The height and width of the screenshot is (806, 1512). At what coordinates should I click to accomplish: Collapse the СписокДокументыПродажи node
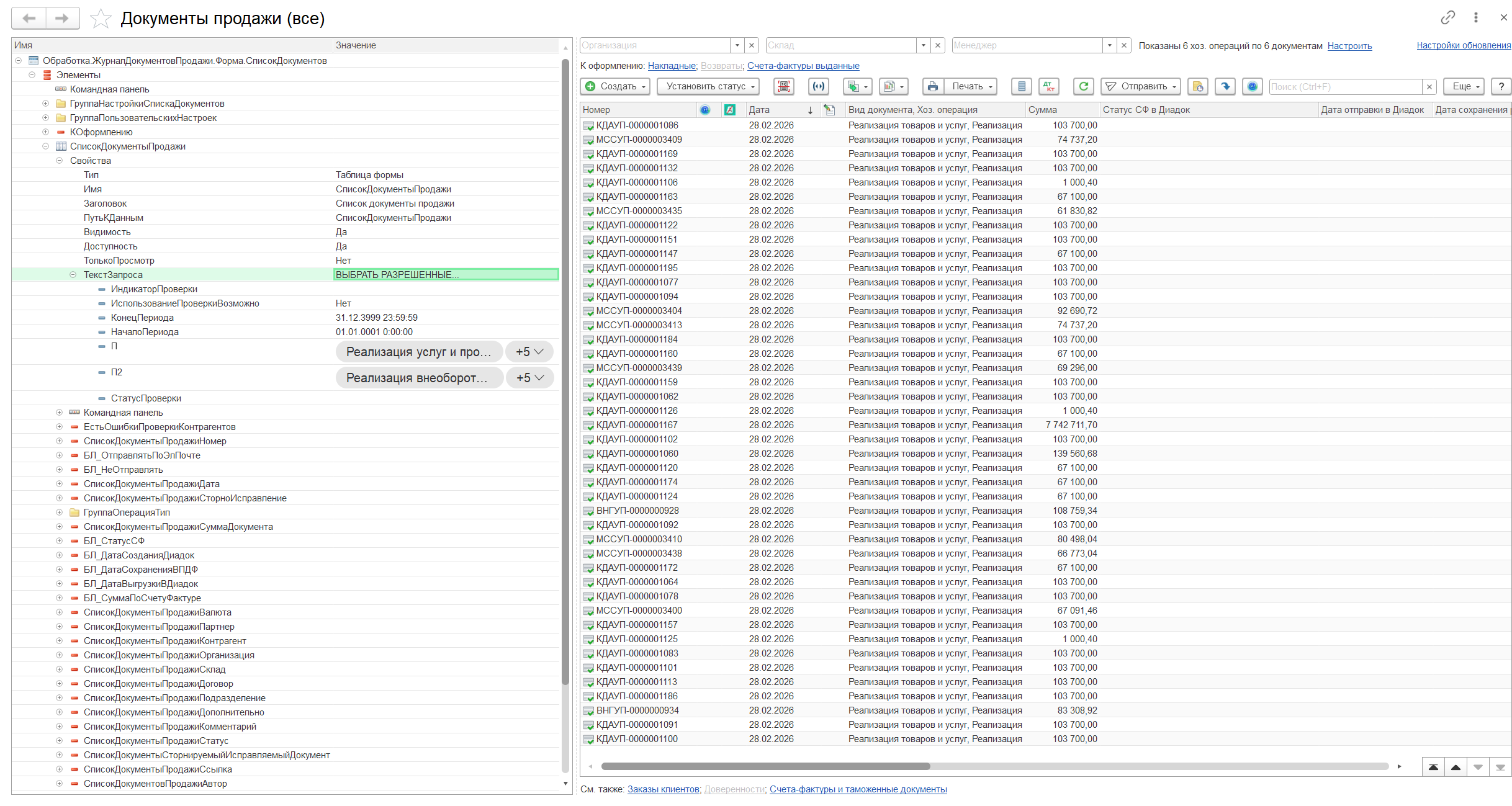pyautogui.click(x=45, y=146)
